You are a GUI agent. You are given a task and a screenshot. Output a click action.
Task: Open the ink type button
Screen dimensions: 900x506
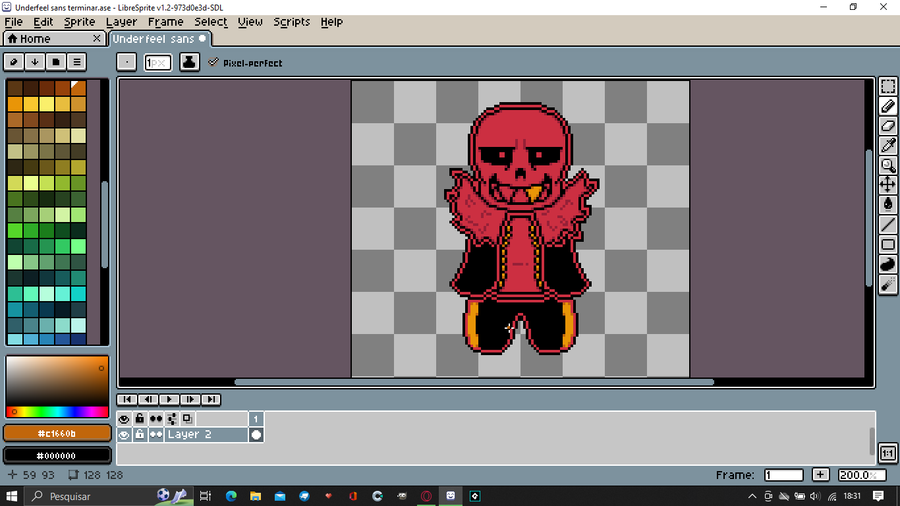click(x=189, y=62)
